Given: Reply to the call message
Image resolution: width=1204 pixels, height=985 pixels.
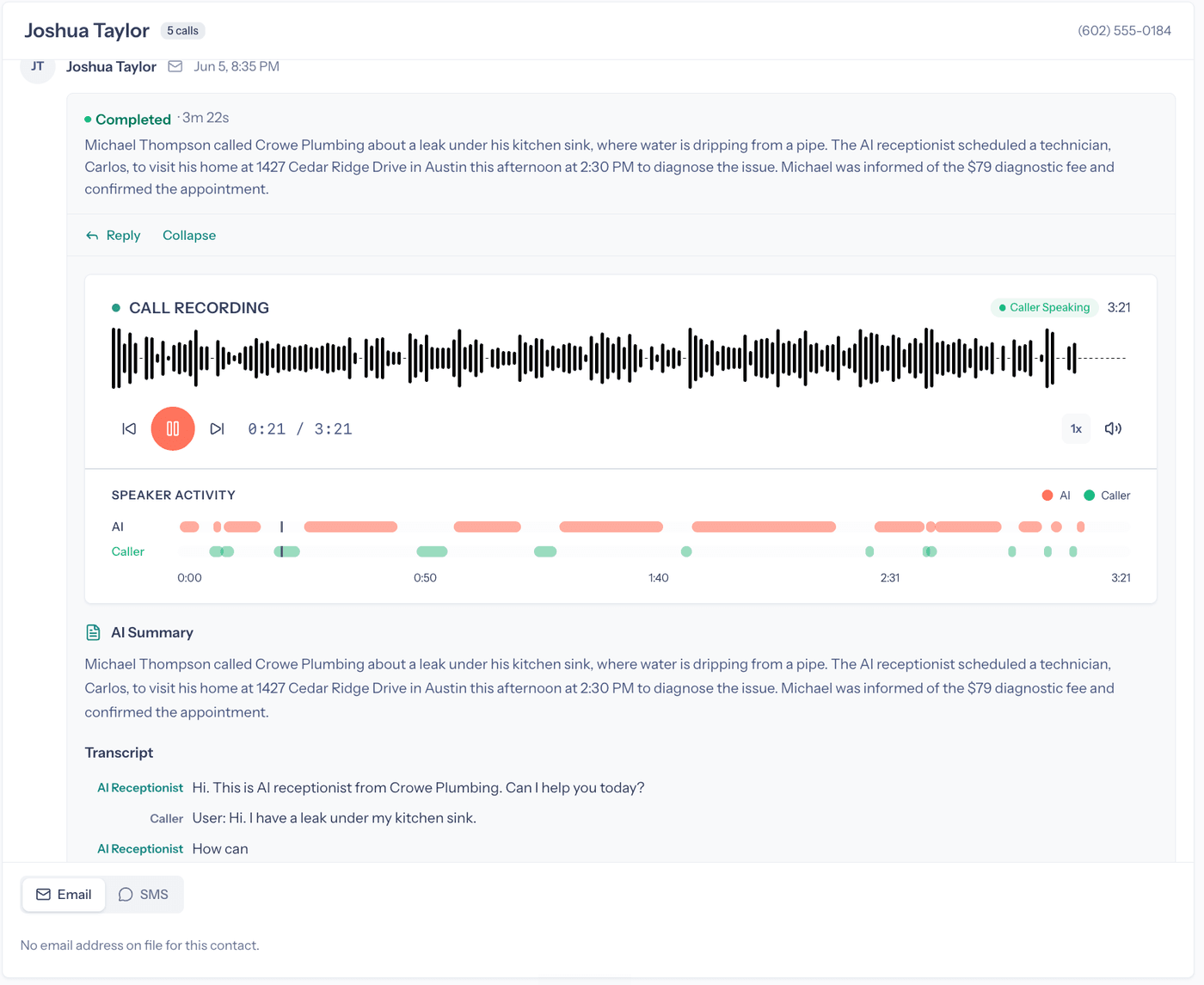Looking at the screenshot, I should pyautogui.click(x=114, y=236).
